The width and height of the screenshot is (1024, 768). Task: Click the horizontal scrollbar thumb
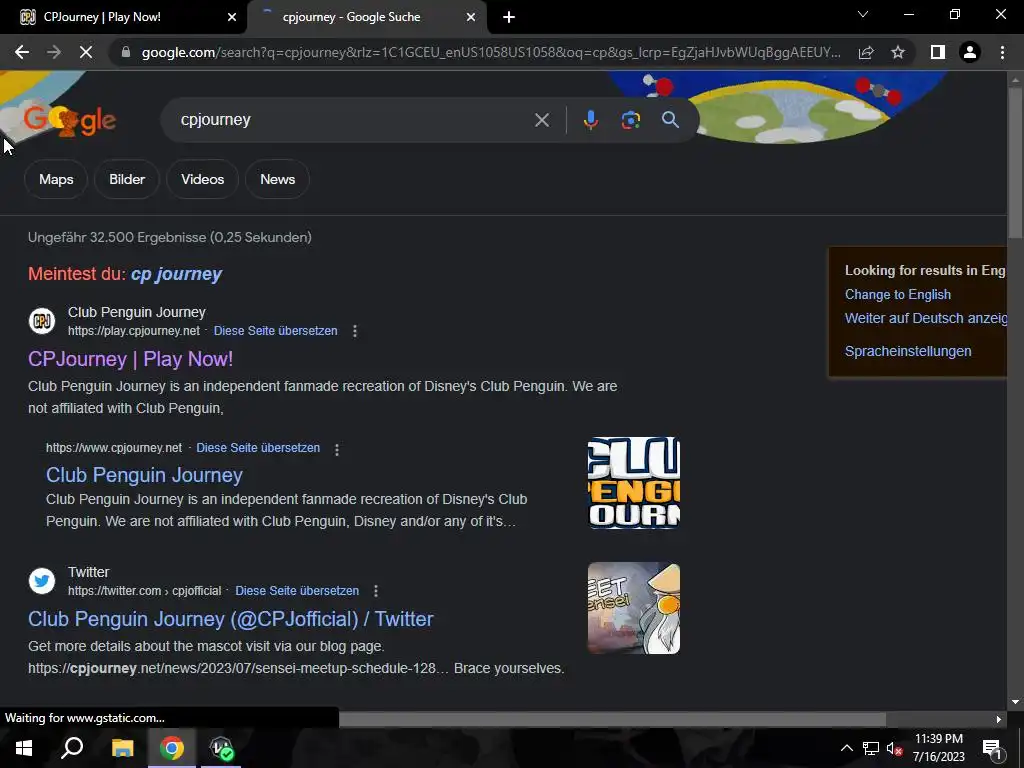coord(613,719)
